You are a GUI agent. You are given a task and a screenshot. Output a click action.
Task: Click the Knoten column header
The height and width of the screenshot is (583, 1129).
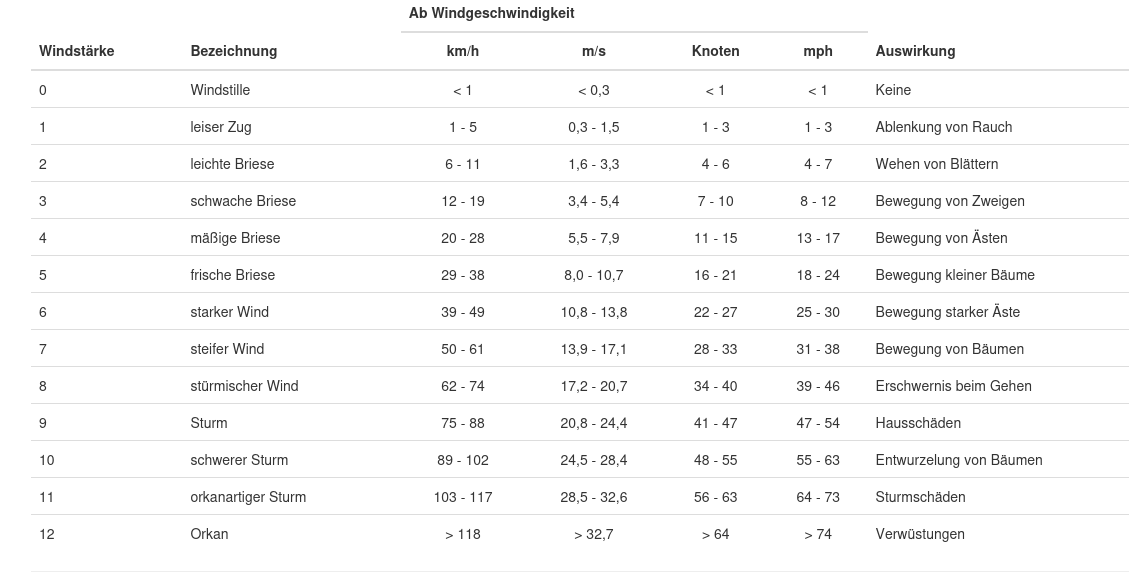tap(715, 51)
